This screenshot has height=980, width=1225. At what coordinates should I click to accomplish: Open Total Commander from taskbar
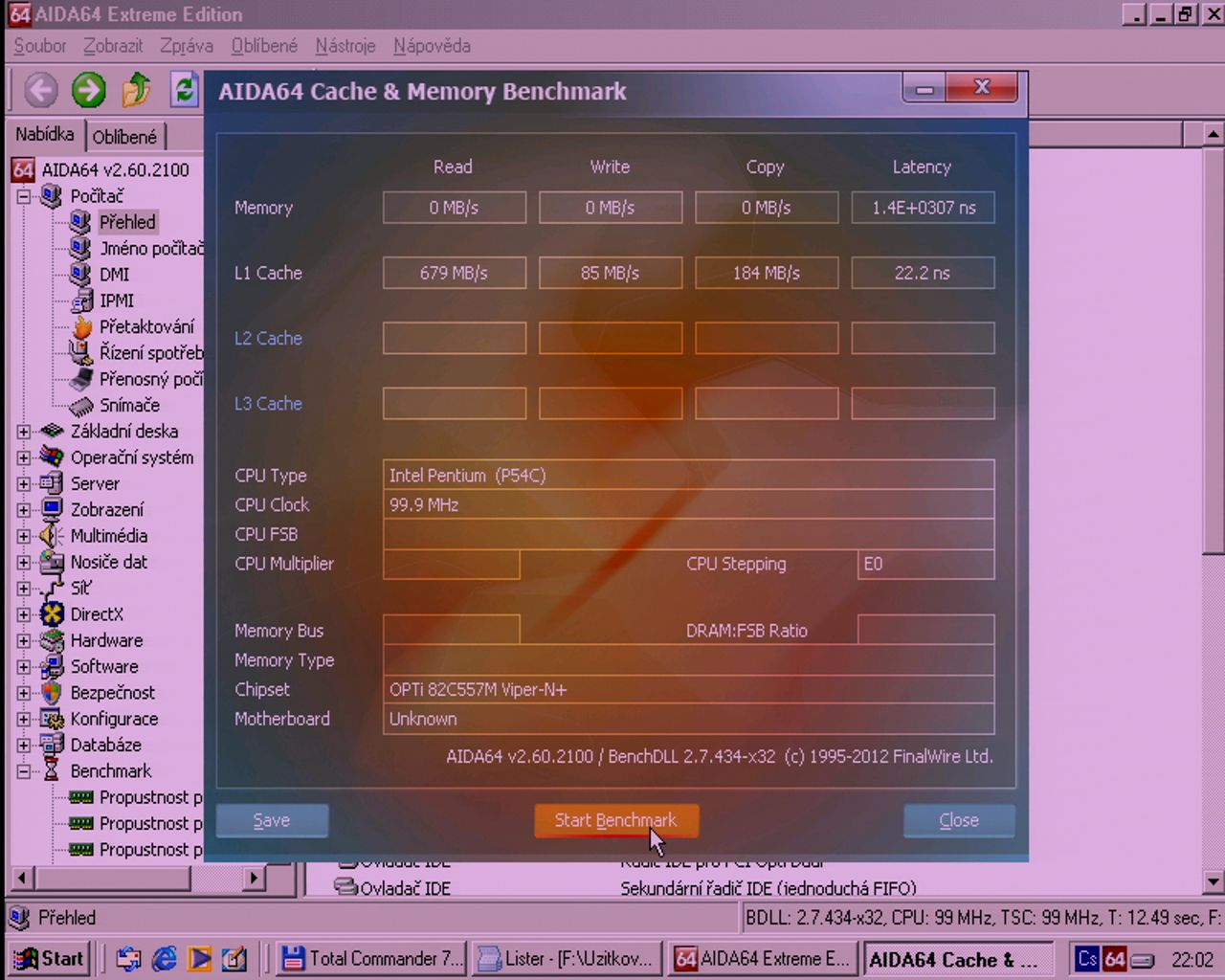point(371,959)
